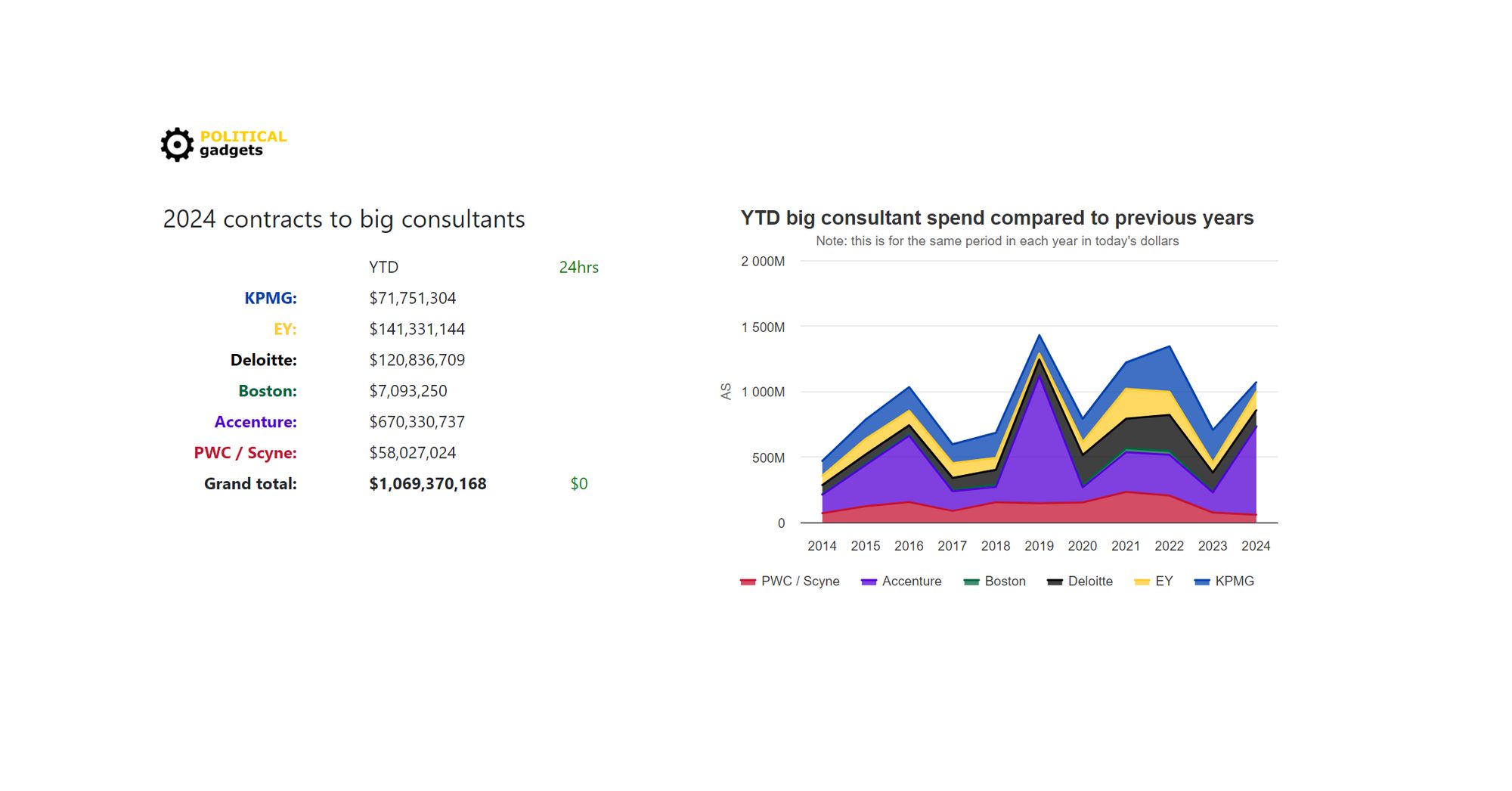Select the Grand total: label
This screenshot has width=1512, height=791.
point(250,484)
